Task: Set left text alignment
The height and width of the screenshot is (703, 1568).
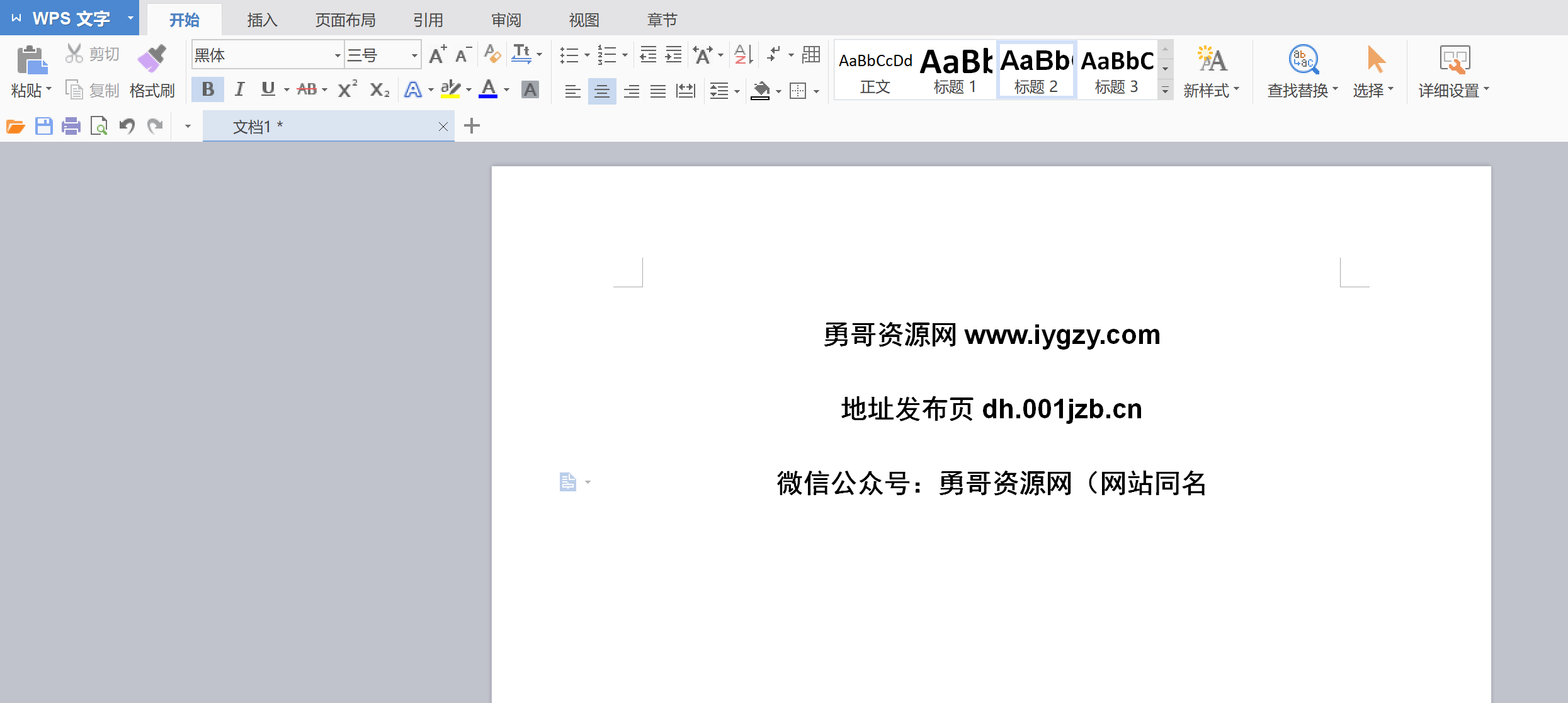Action: tap(572, 91)
